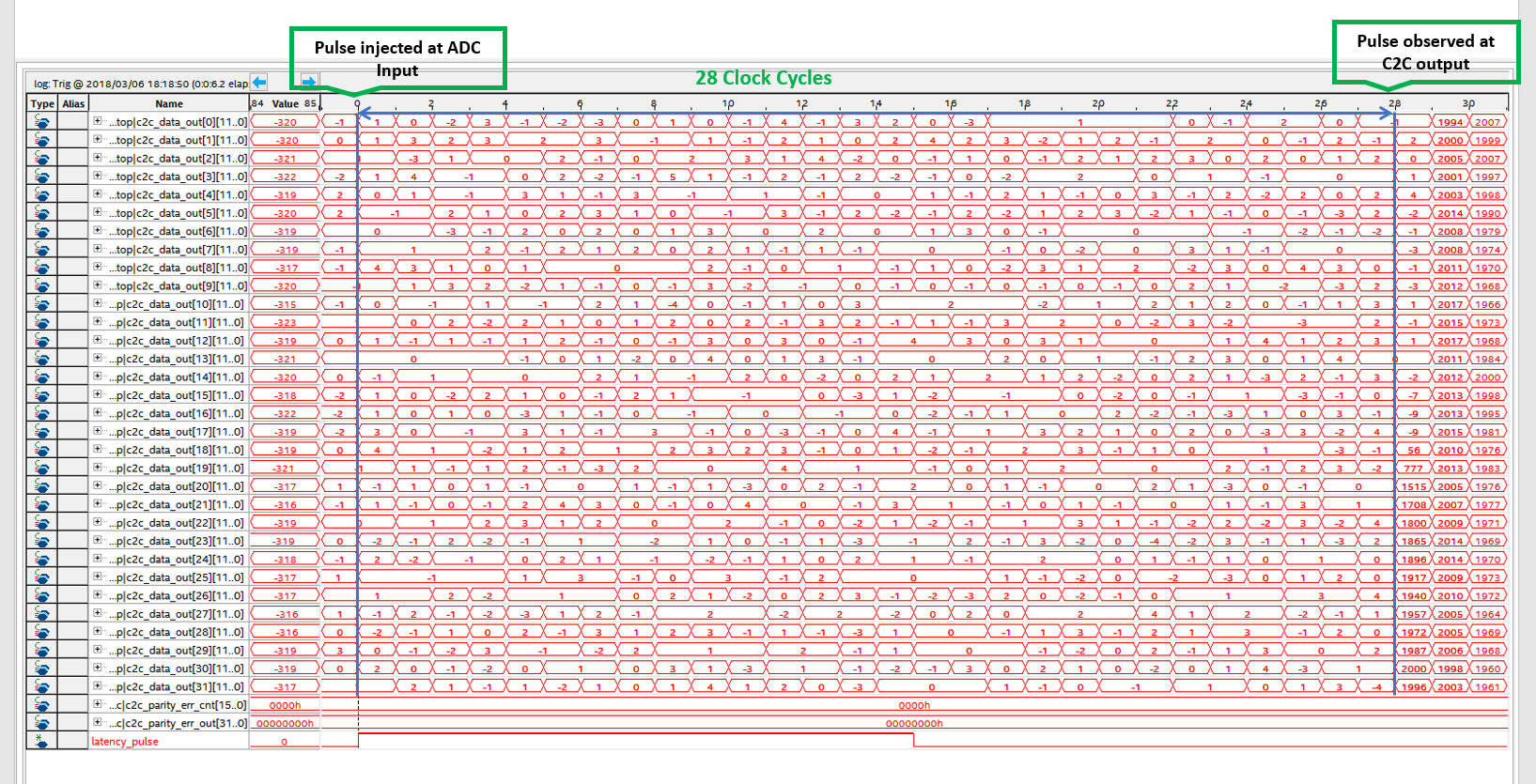Select the signal type icon for c2c_data_out[4]

42,195
